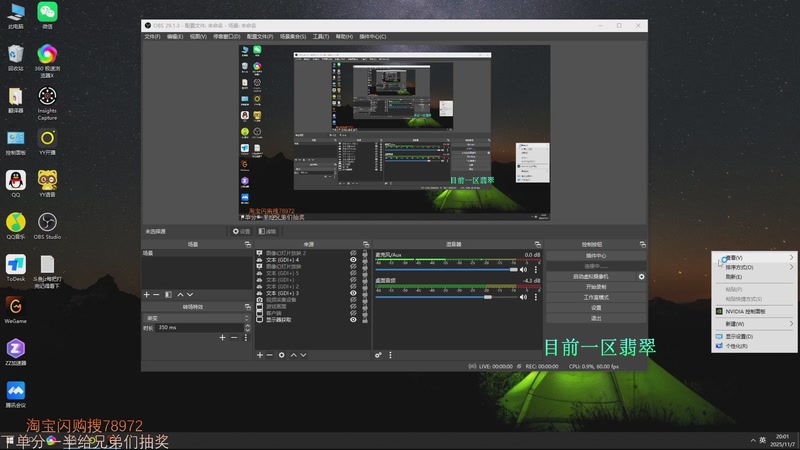This screenshot has height=450, width=800.
Task: Add a source with the plus icon in the Sources (来源) dock
Action: [x=260, y=355]
